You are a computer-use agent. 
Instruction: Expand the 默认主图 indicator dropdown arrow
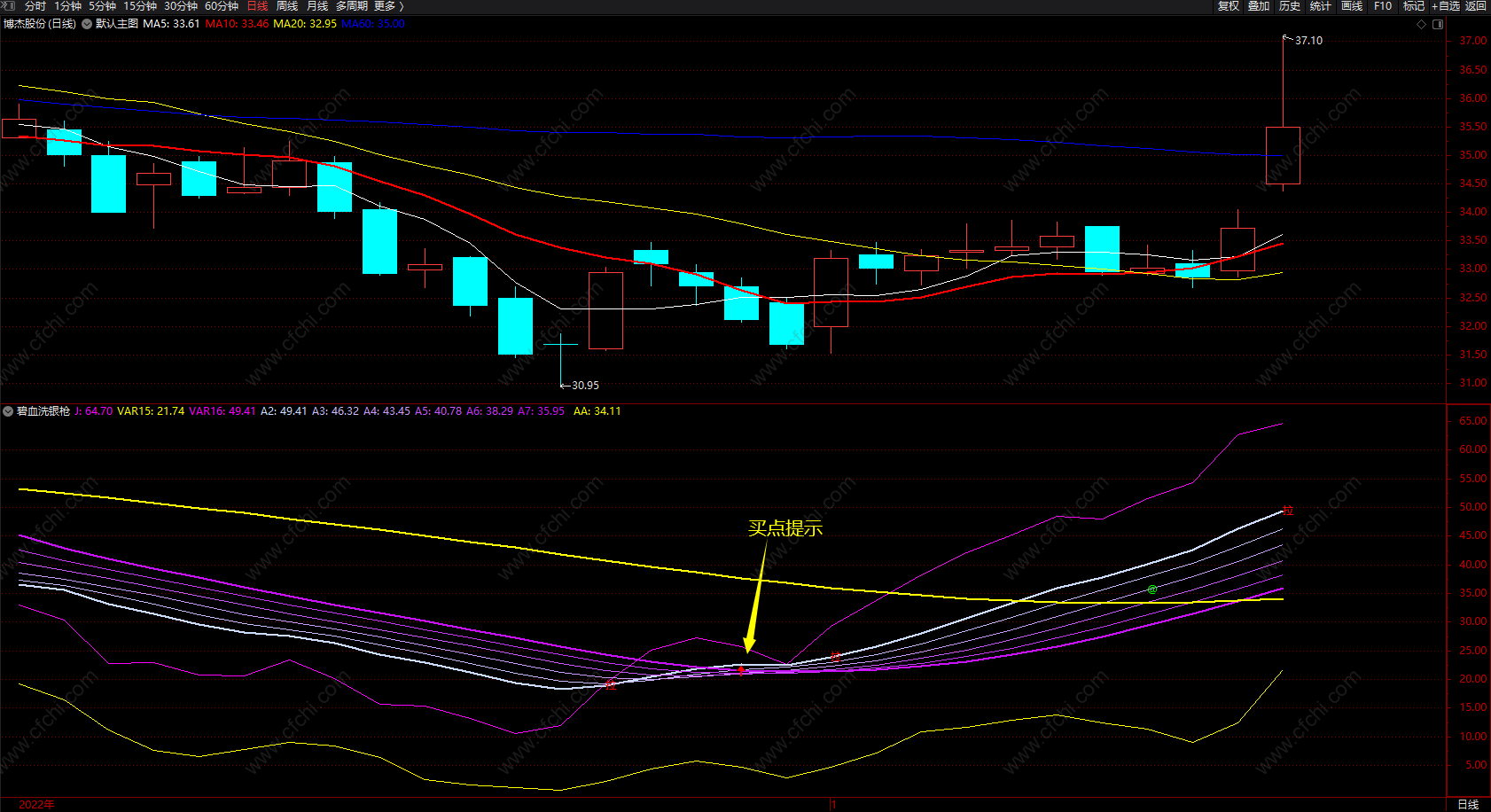pyautogui.click(x=87, y=24)
